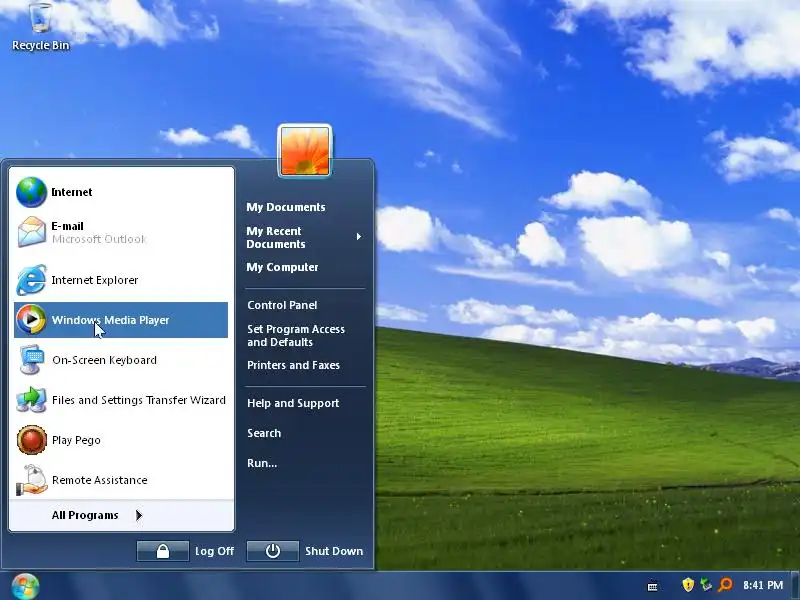Open My Documents
This screenshot has height=600, width=800.
pos(286,207)
